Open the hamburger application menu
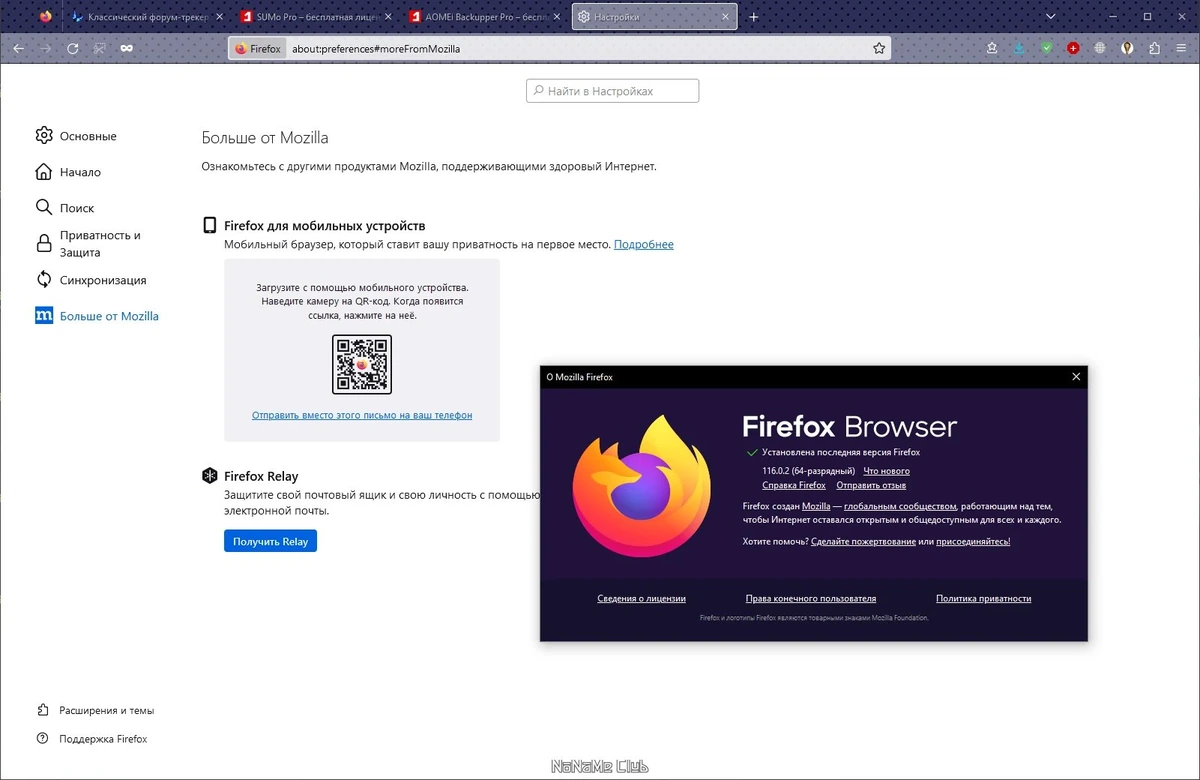 tap(1181, 48)
